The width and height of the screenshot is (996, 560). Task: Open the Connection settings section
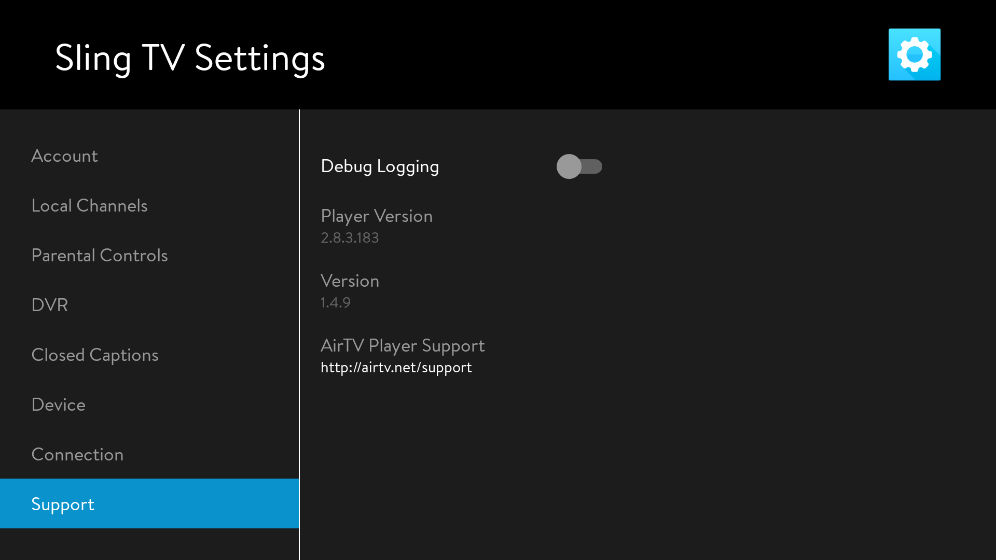point(77,455)
